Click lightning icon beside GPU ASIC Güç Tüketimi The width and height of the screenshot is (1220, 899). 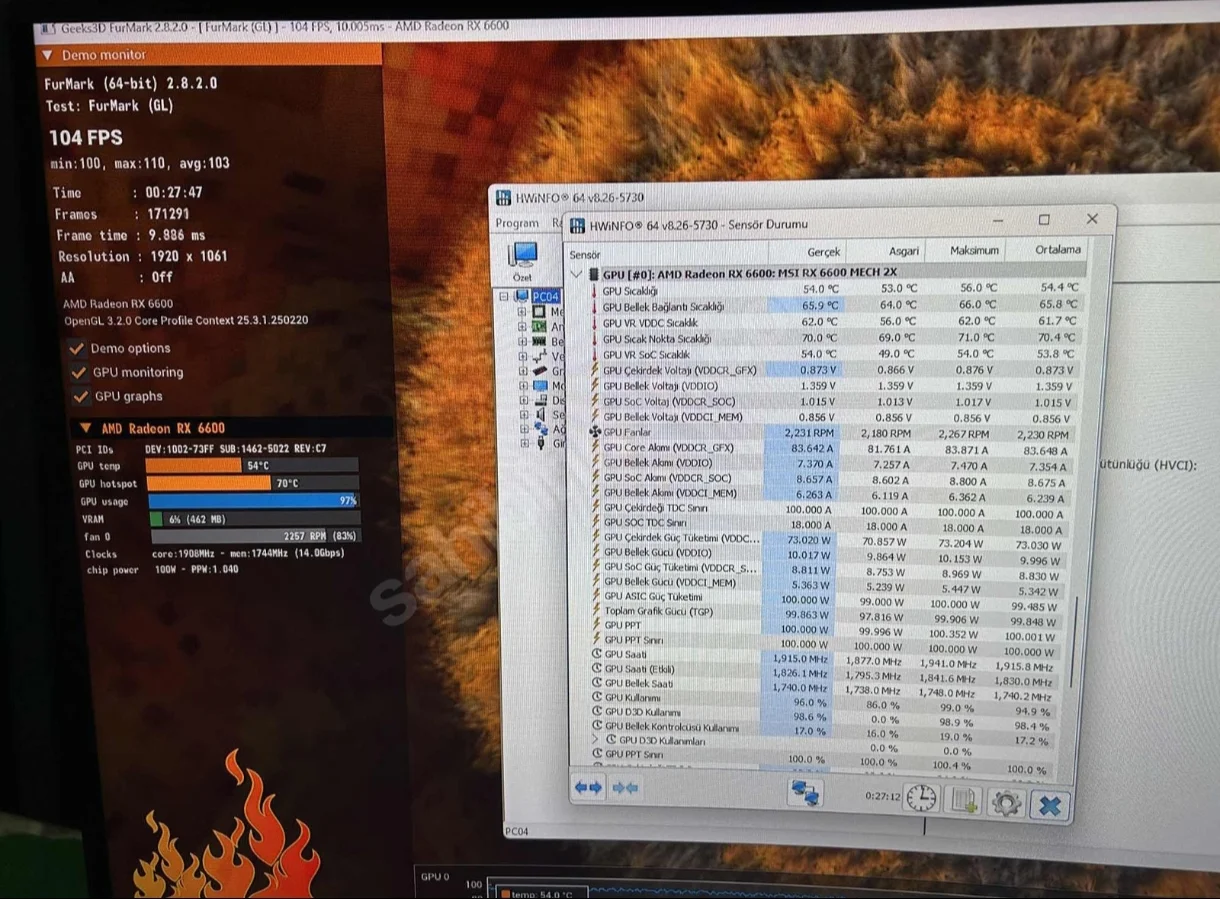tap(597, 596)
